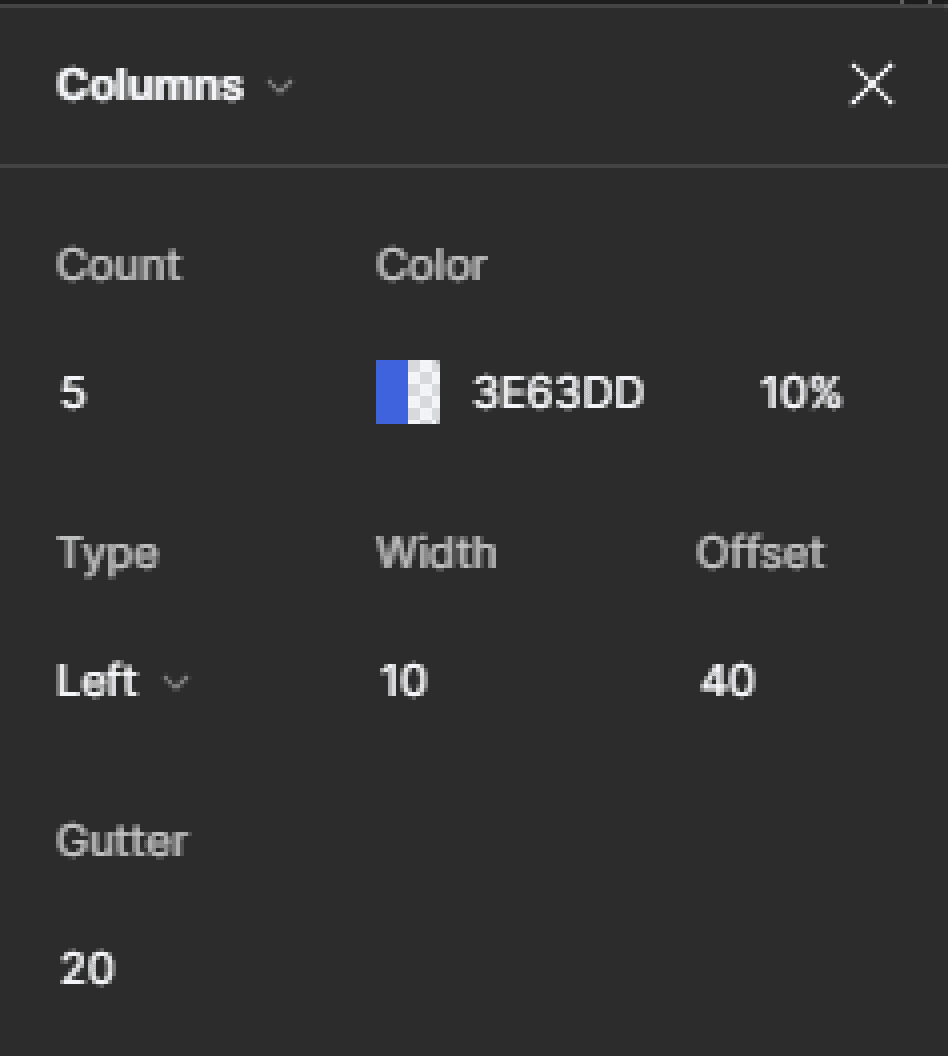Click the Count label
The height and width of the screenshot is (1056, 948).
tap(119, 264)
